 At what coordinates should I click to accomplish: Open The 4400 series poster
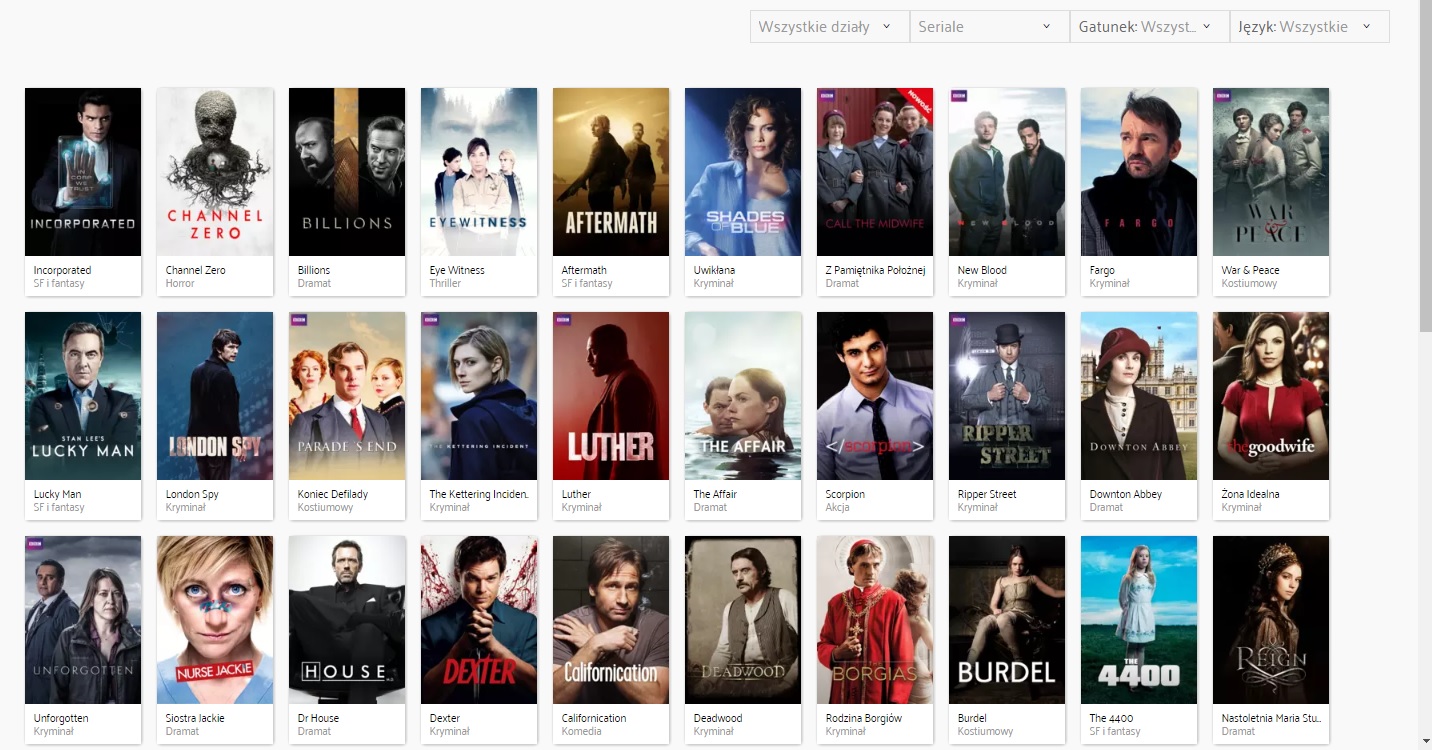[1139, 620]
